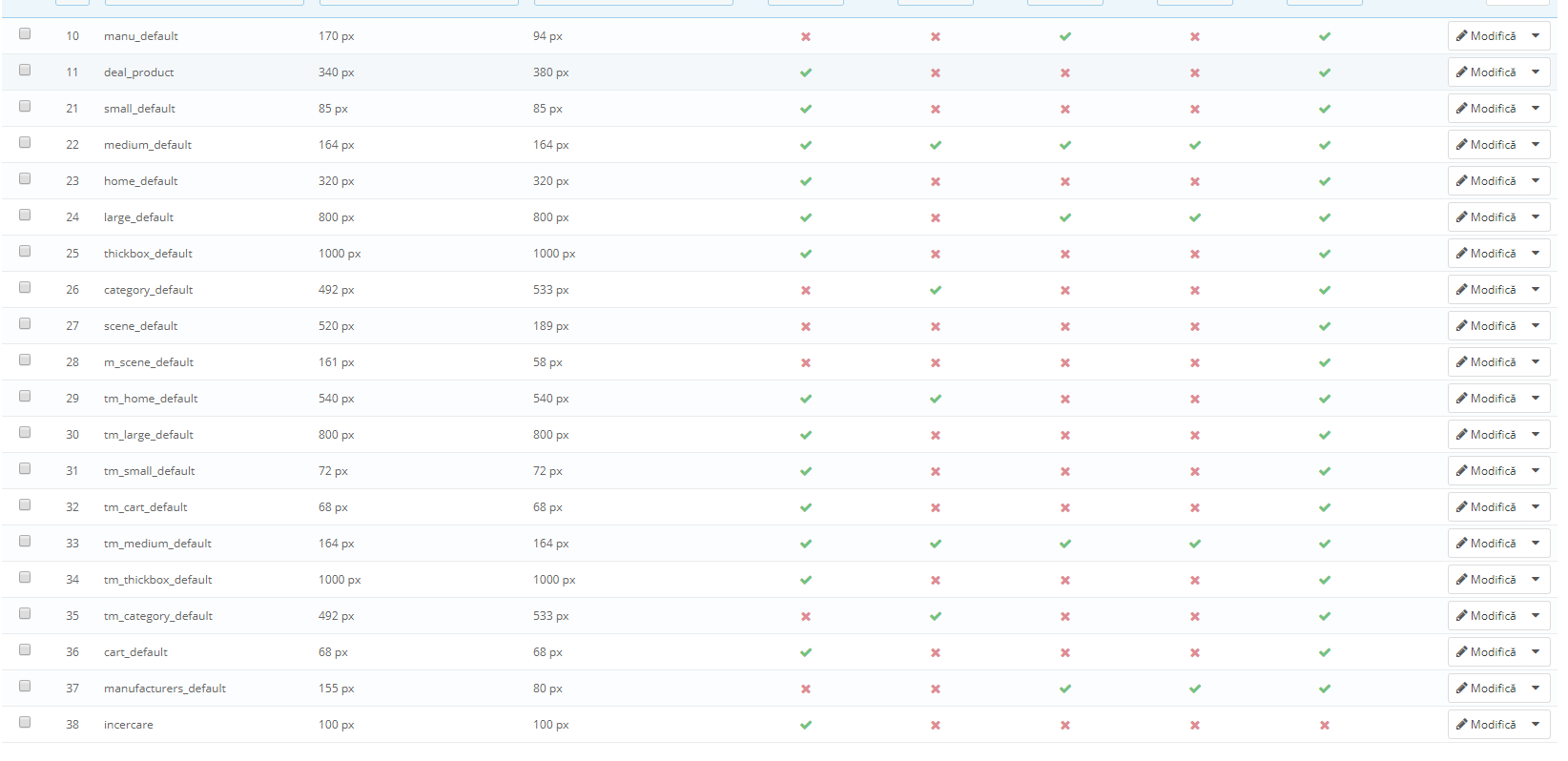This screenshot has height=761, width=1568.
Task: Edit cart_default via Modifică button
Action: pyautogui.click(x=1486, y=652)
